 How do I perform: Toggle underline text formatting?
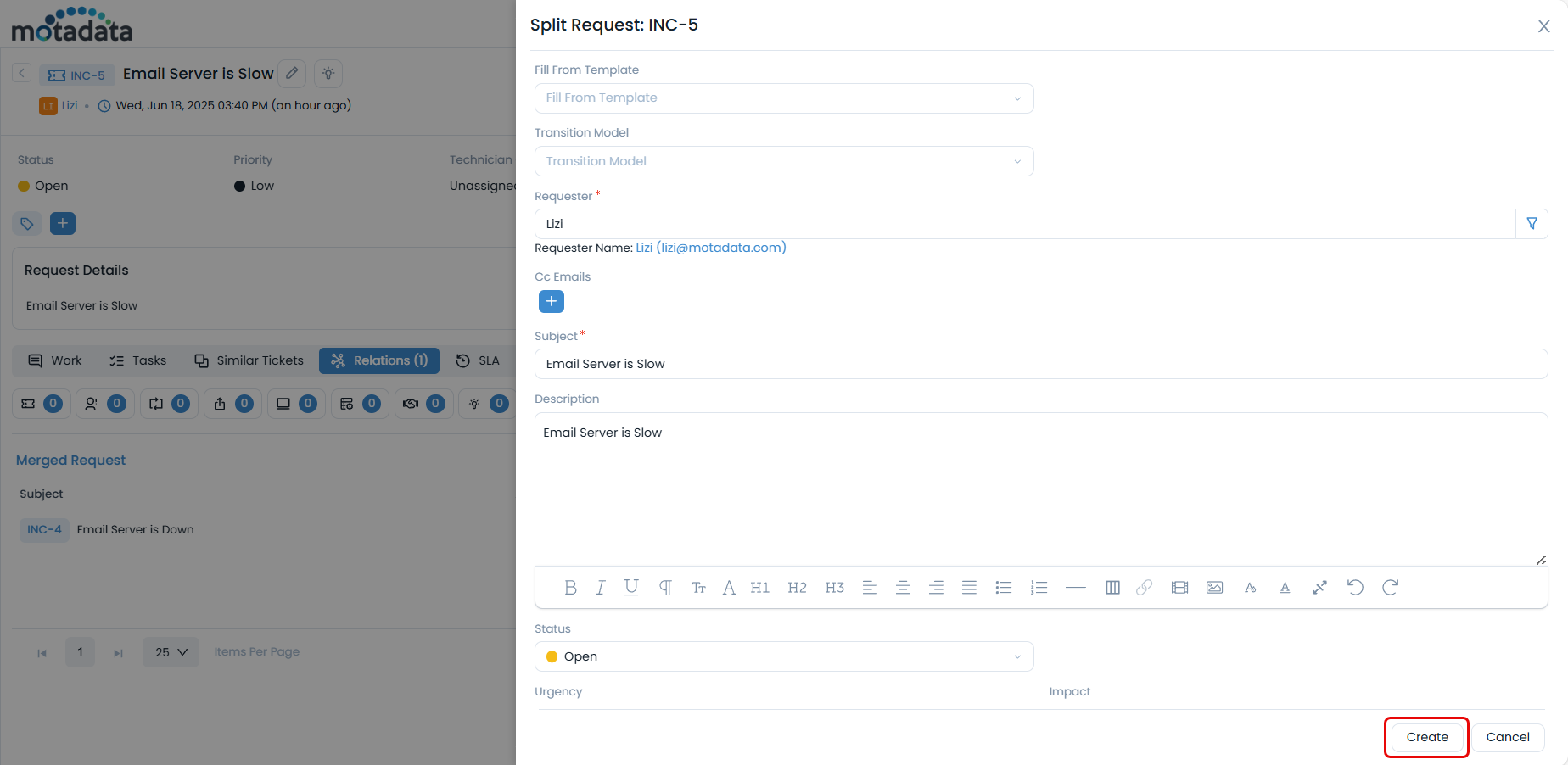(x=631, y=588)
